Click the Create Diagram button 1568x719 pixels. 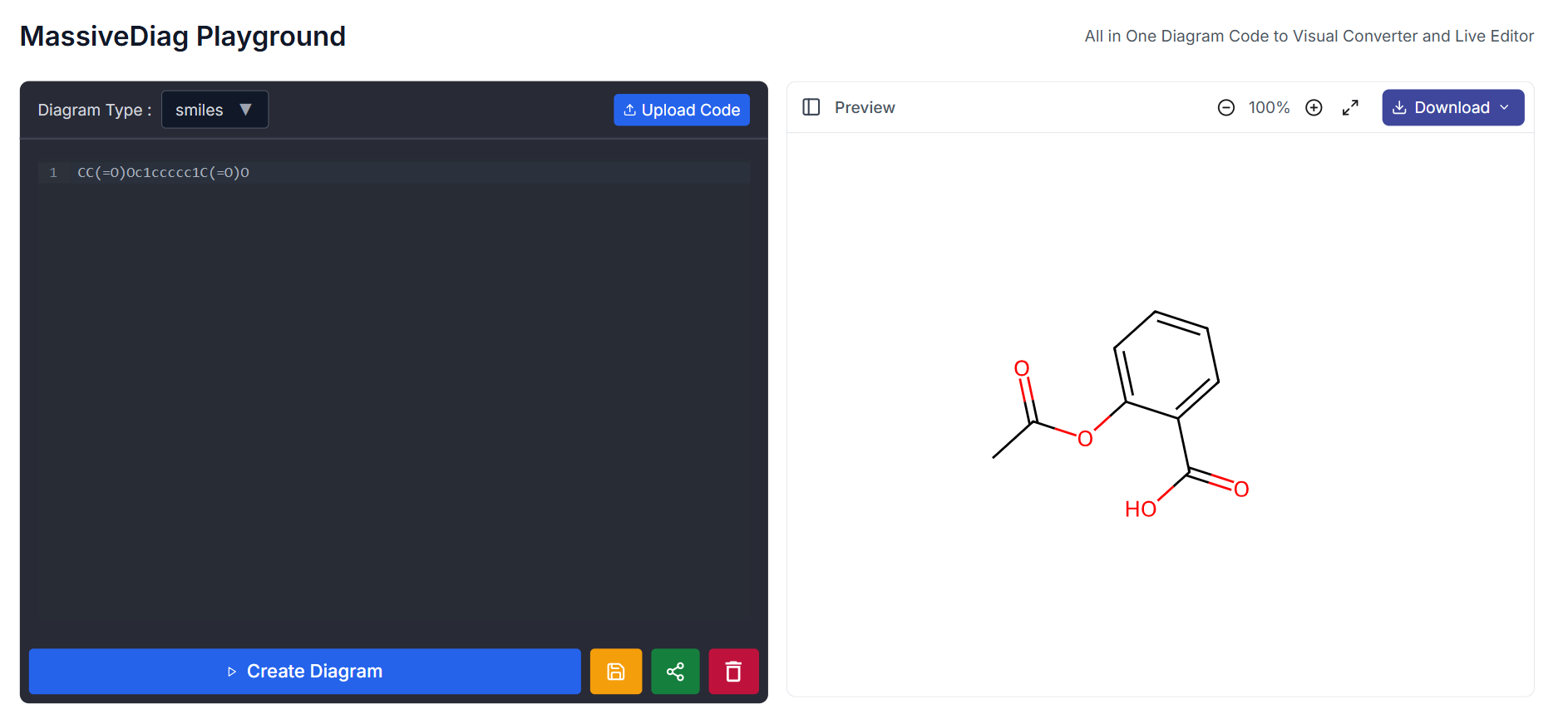304,672
